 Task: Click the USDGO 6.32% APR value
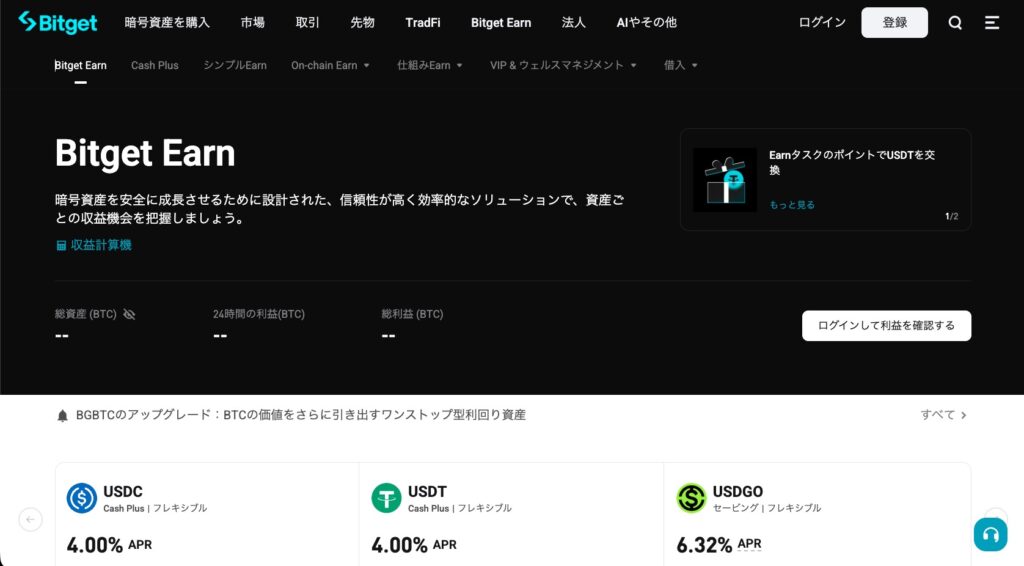coord(704,545)
